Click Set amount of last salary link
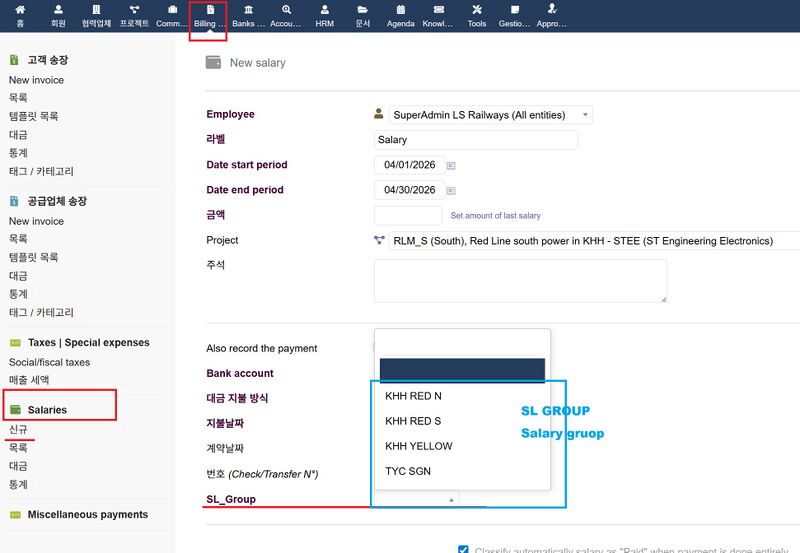Viewport: 800px width, 553px height. [495, 215]
